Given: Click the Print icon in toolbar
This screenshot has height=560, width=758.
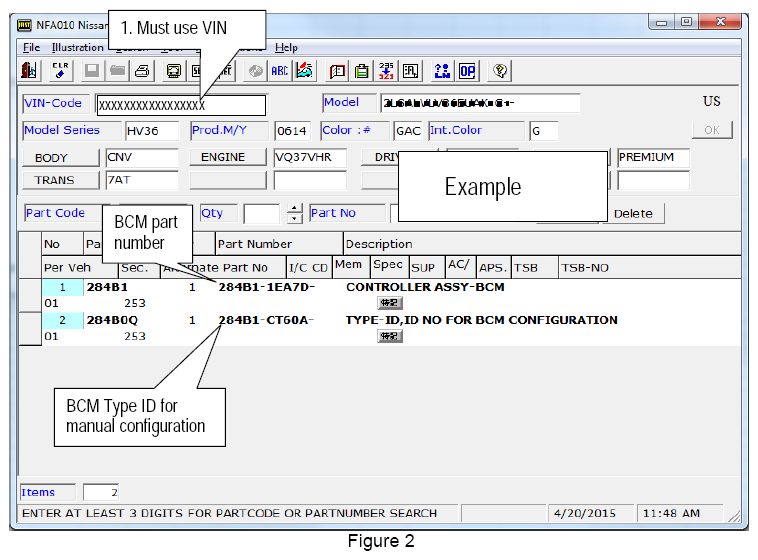Looking at the screenshot, I should coord(142,71).
